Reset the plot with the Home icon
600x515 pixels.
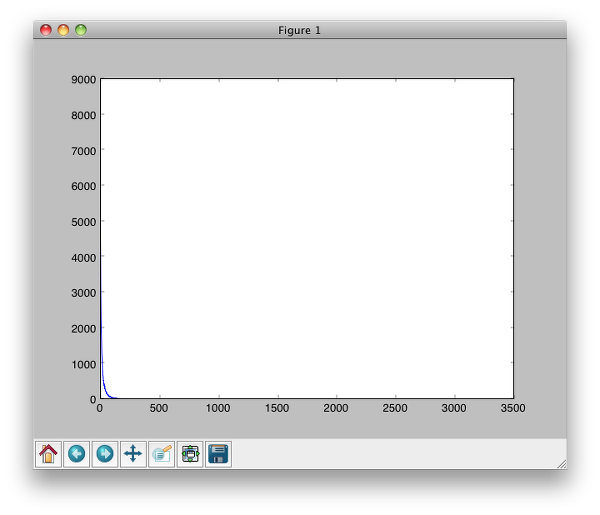point(48,454)
